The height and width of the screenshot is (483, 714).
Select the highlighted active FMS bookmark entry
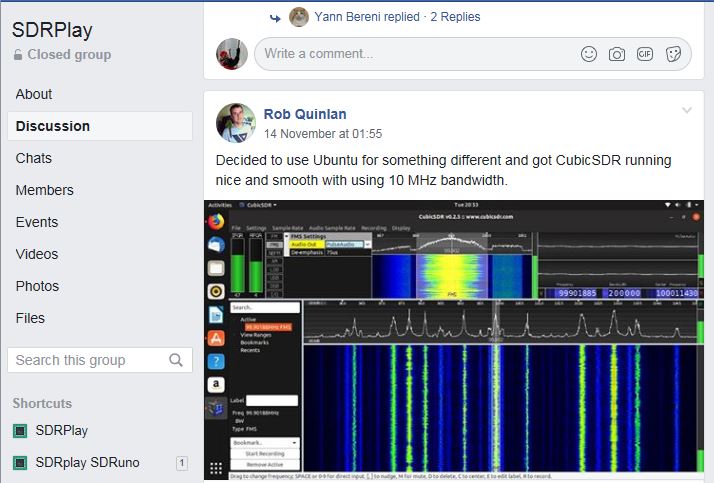268,327
